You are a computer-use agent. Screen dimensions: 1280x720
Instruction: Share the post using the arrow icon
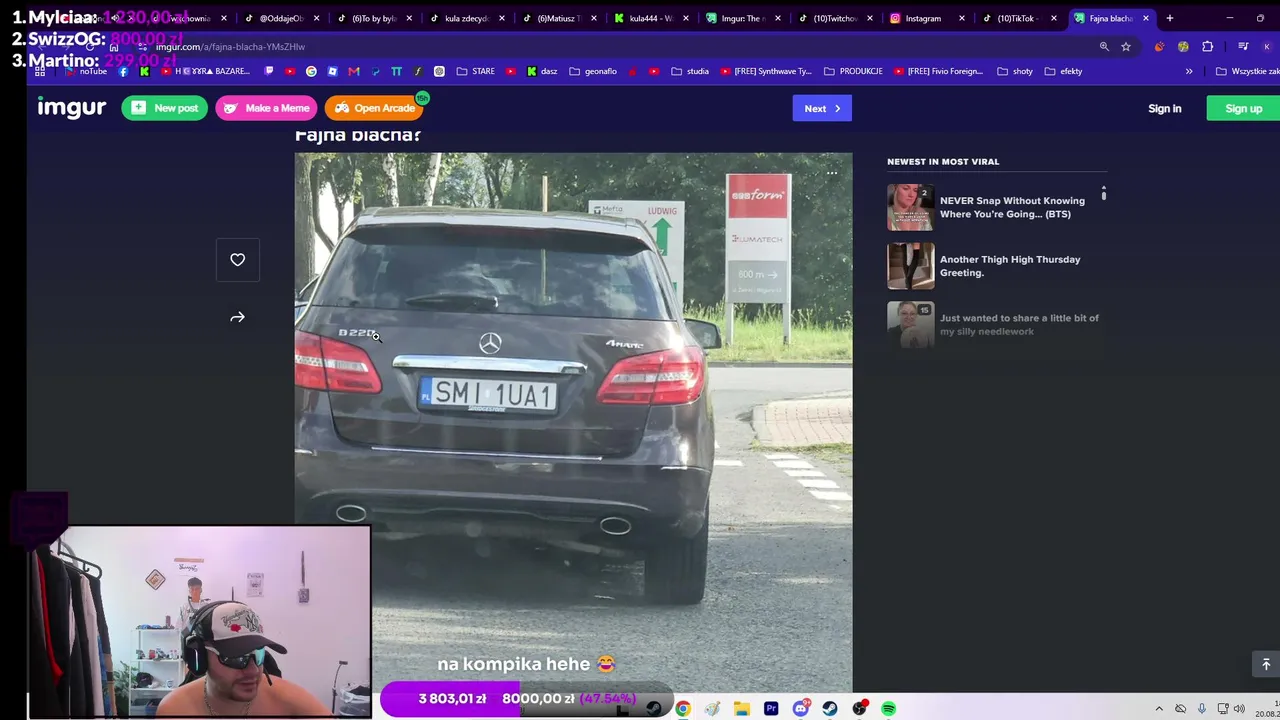238,317
